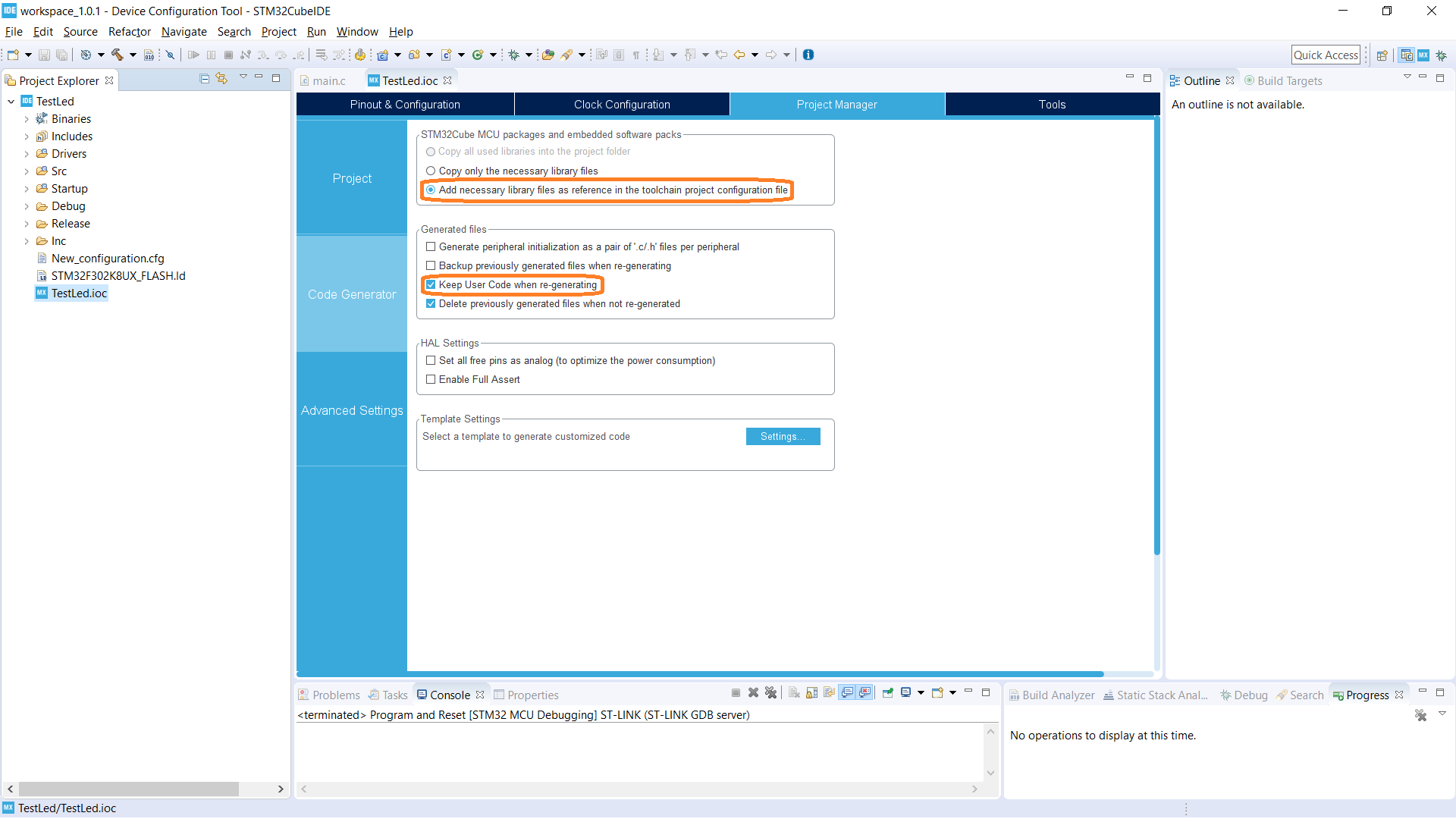Toggle 'Keep User Code when re-generating' checkbox
This screenshot has width=1456, height=819.
(x=431, y=284)
